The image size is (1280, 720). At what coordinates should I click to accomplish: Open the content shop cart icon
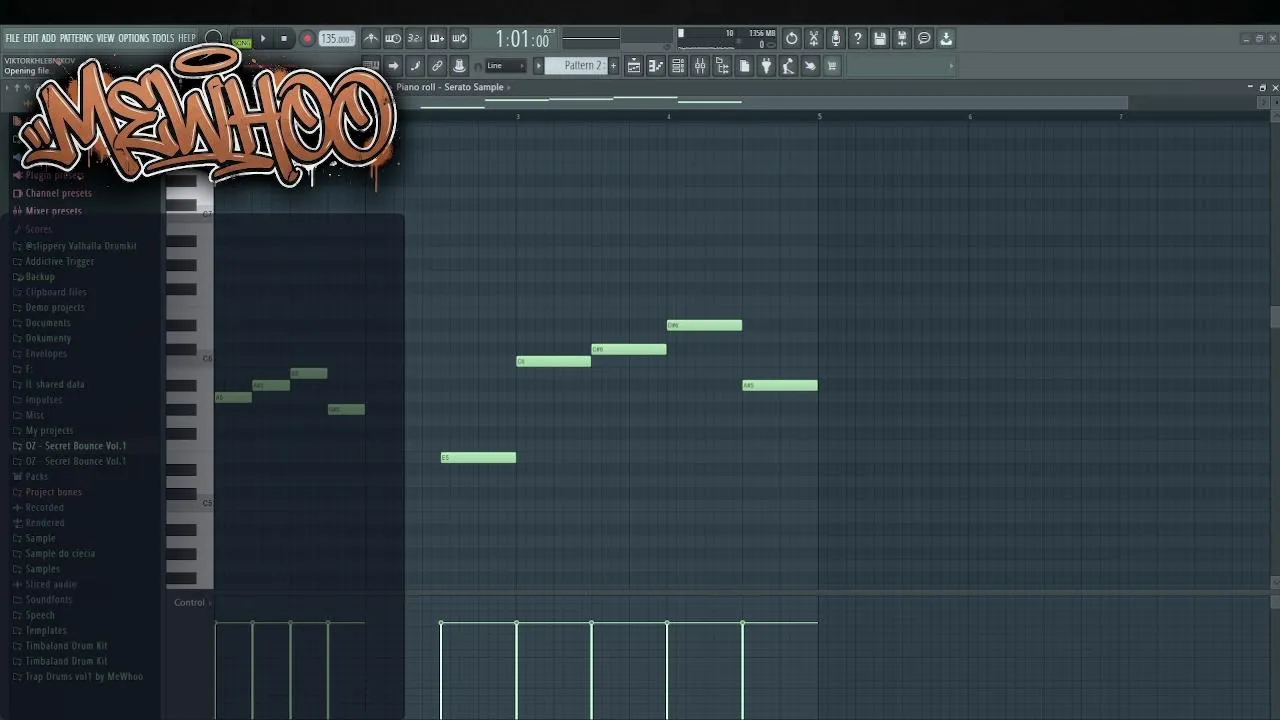click(x=832, y=66)
